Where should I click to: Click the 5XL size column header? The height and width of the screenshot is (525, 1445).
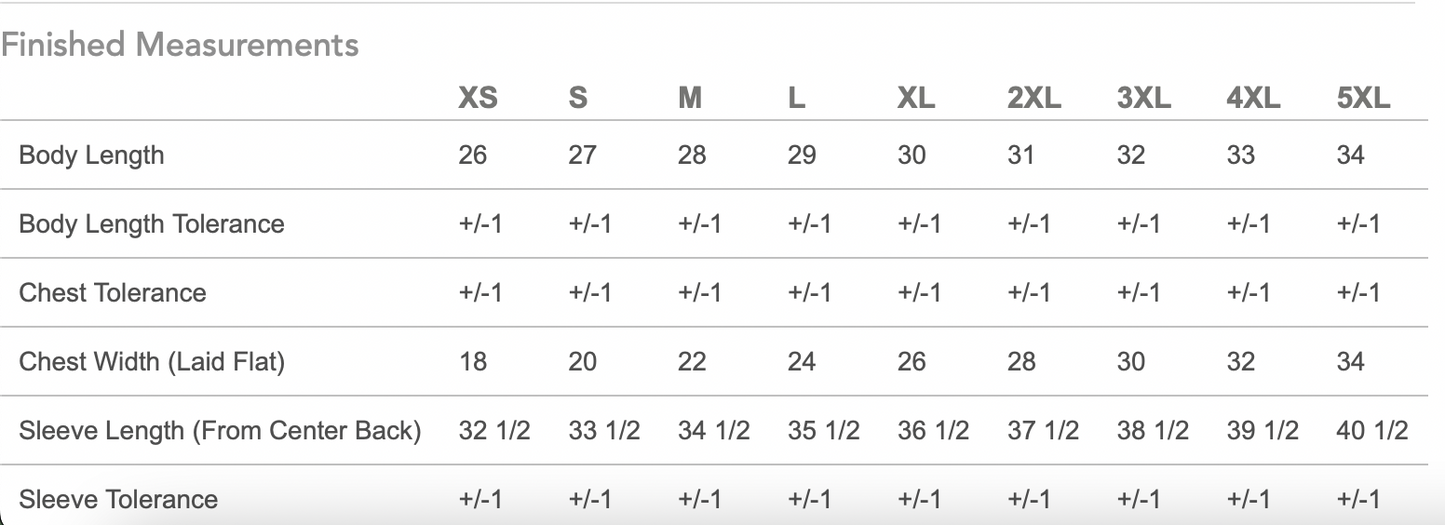click(x=1363, y=98)
